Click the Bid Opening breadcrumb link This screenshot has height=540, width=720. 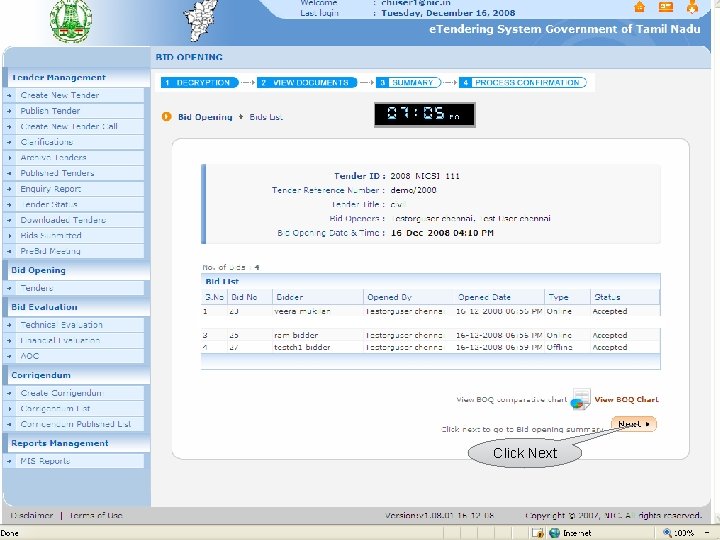(205, 117)
